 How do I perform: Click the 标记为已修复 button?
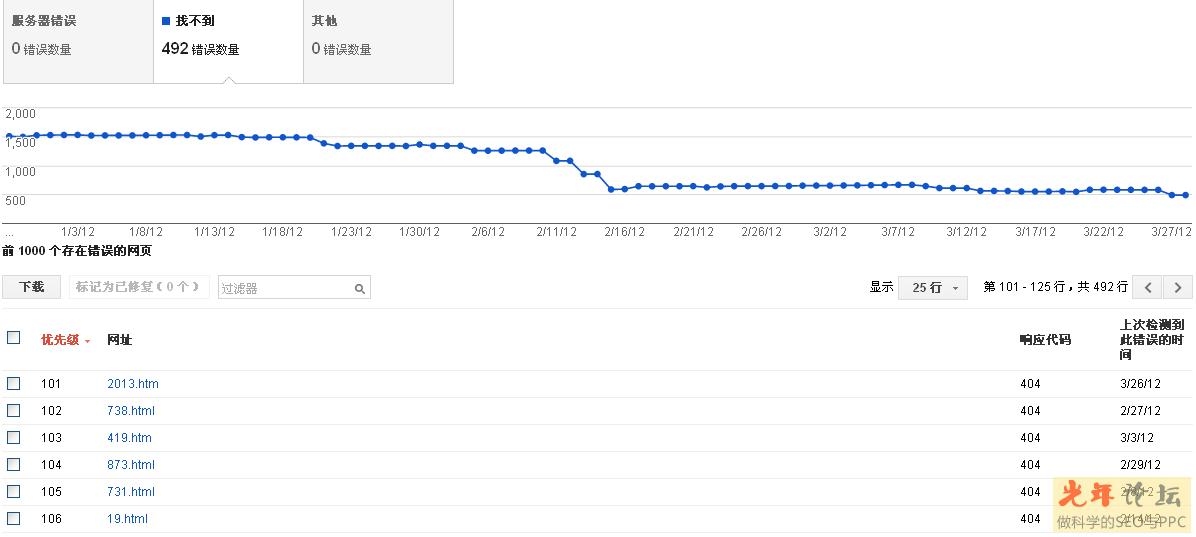(x=139, y=287)
